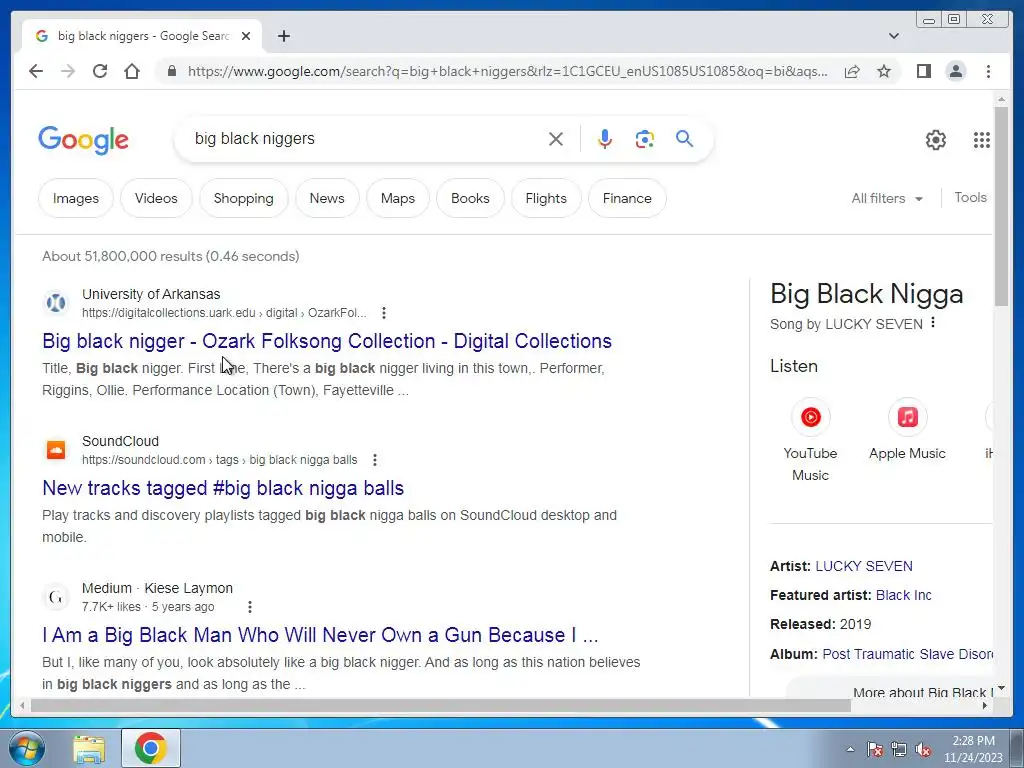Submit search with the magnifier icon

coord(684,138)
